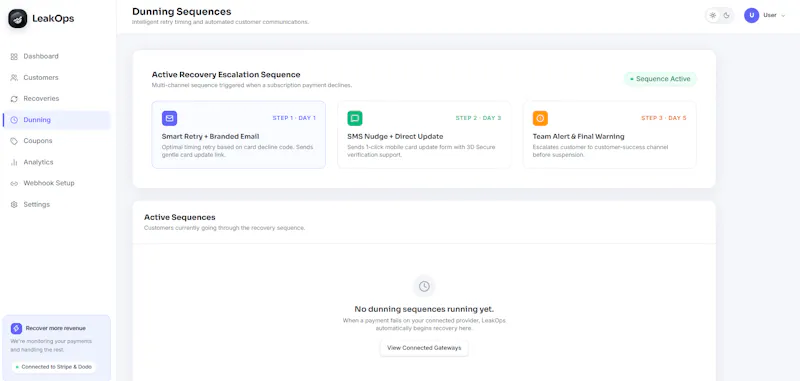Open the Coupons menu item
Viewport: 800px width, 381px height.
[x=56, y=141]
